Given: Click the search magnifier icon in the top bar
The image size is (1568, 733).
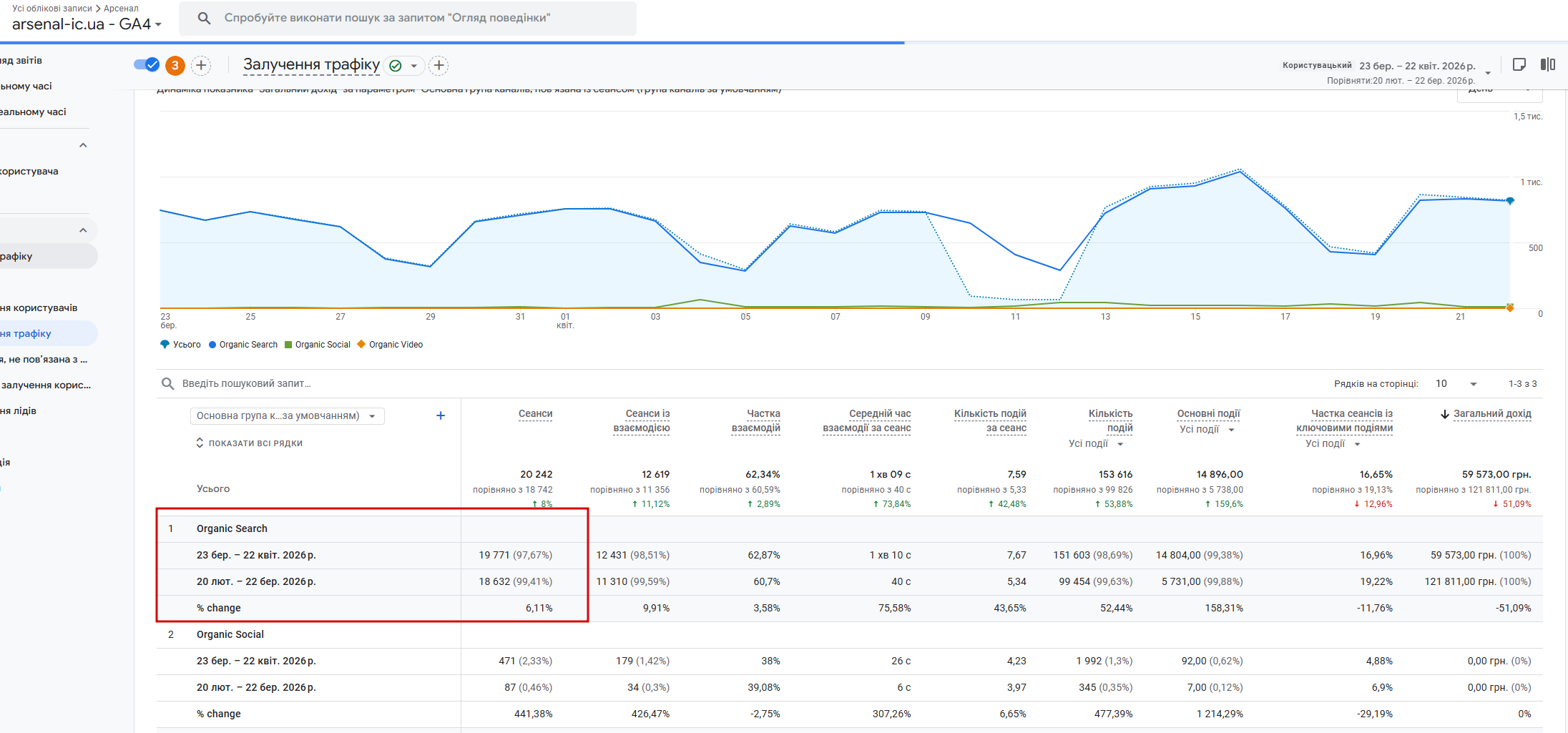Looking at the screenshot, I should [x=204, y=18].
